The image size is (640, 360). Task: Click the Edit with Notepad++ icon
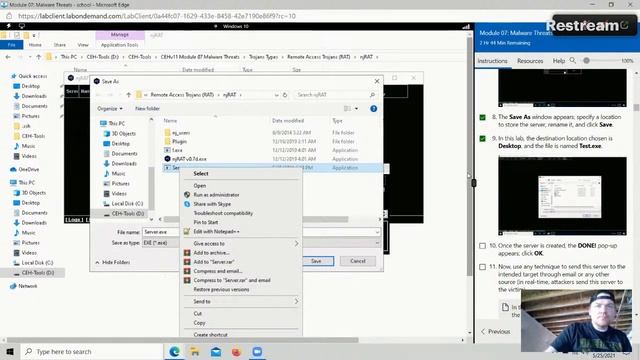pyautogui.click(x=187, y=231)
